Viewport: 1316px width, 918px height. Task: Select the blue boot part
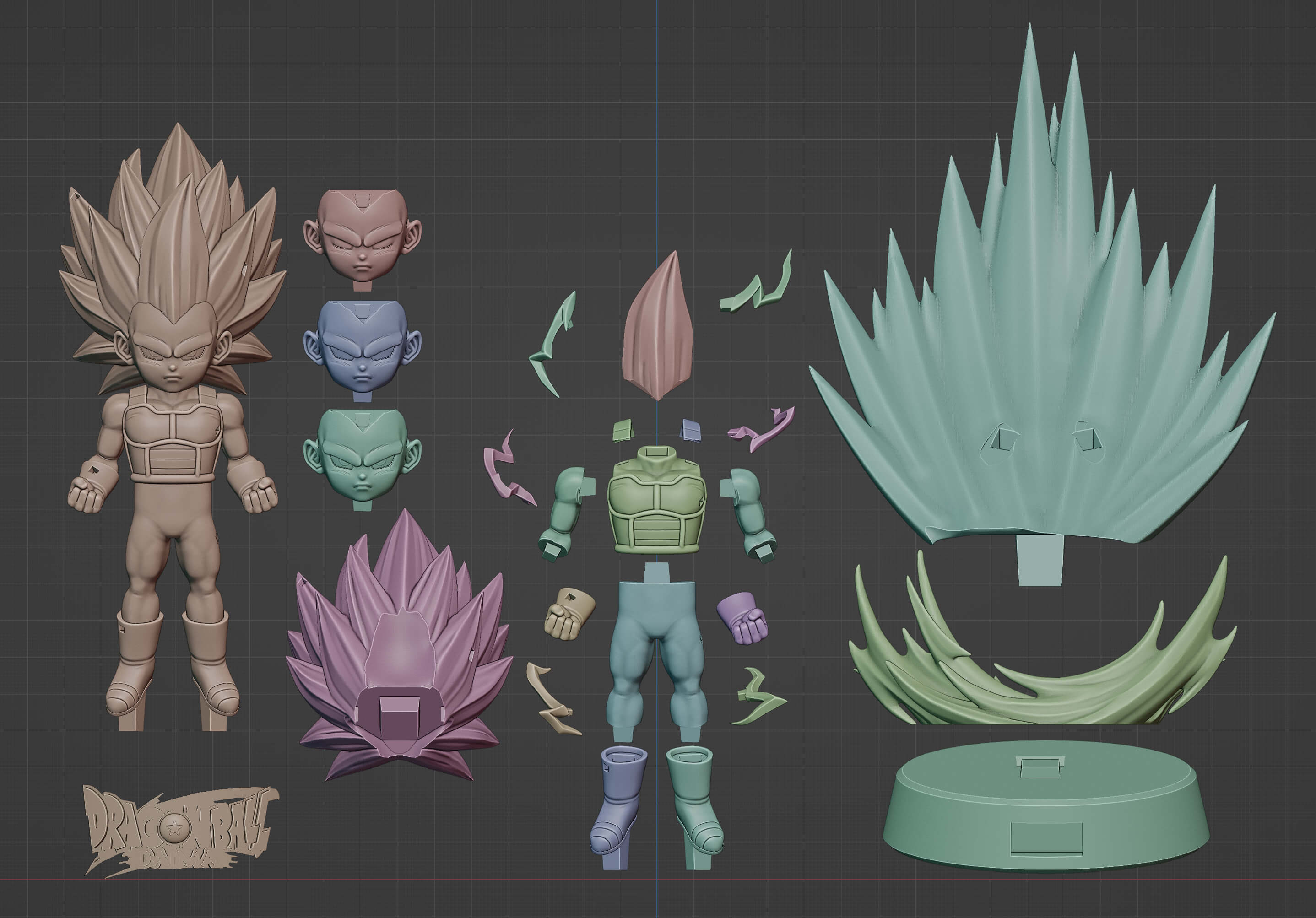(619, 808)
